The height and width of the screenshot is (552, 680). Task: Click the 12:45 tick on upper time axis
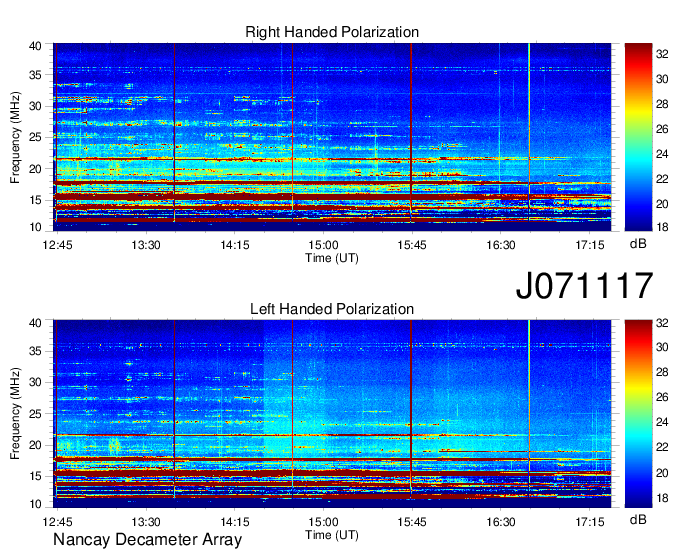click(57, 245)
